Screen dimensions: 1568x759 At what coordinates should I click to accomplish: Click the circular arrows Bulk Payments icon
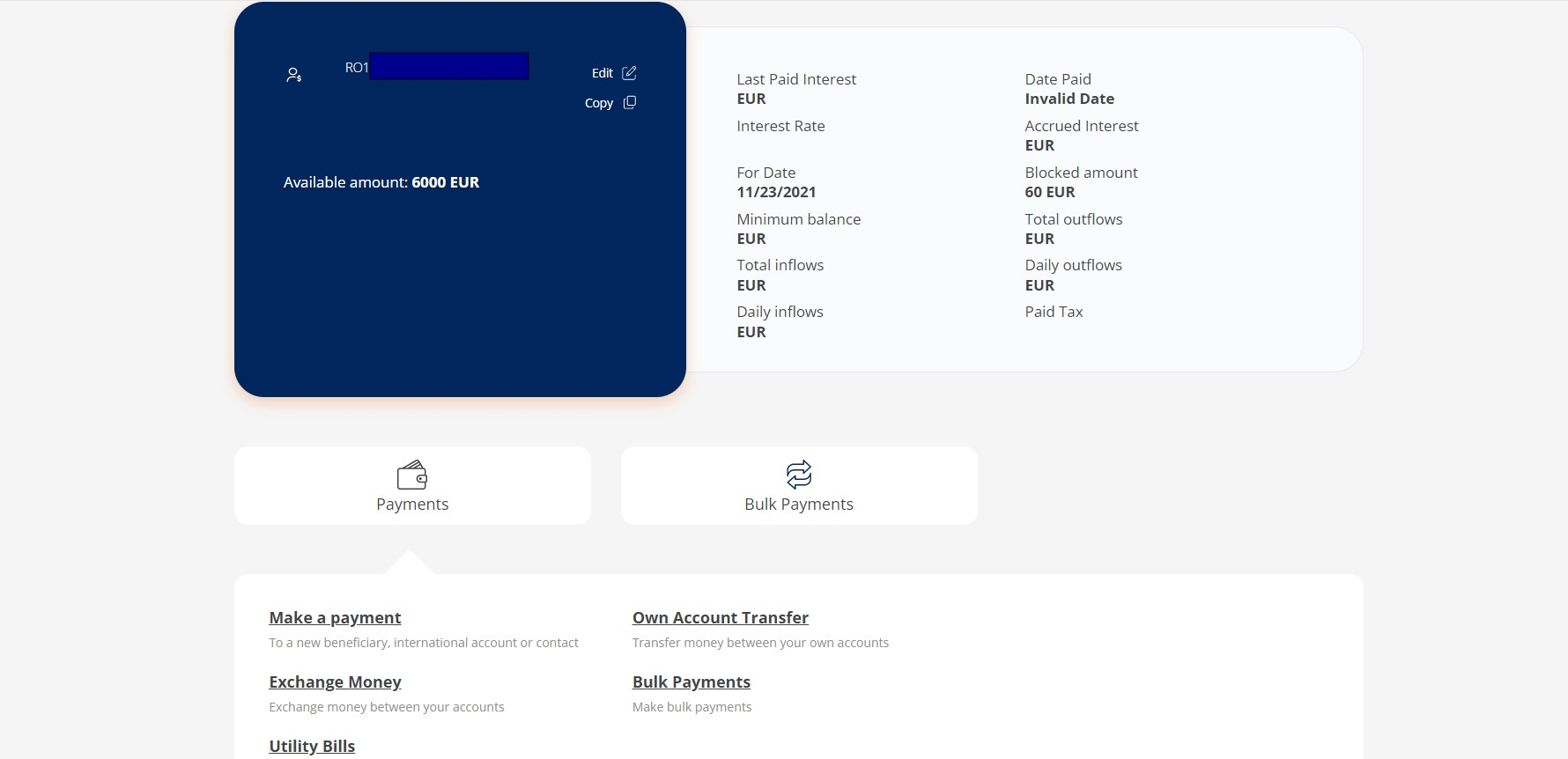[x=799, y=475]
